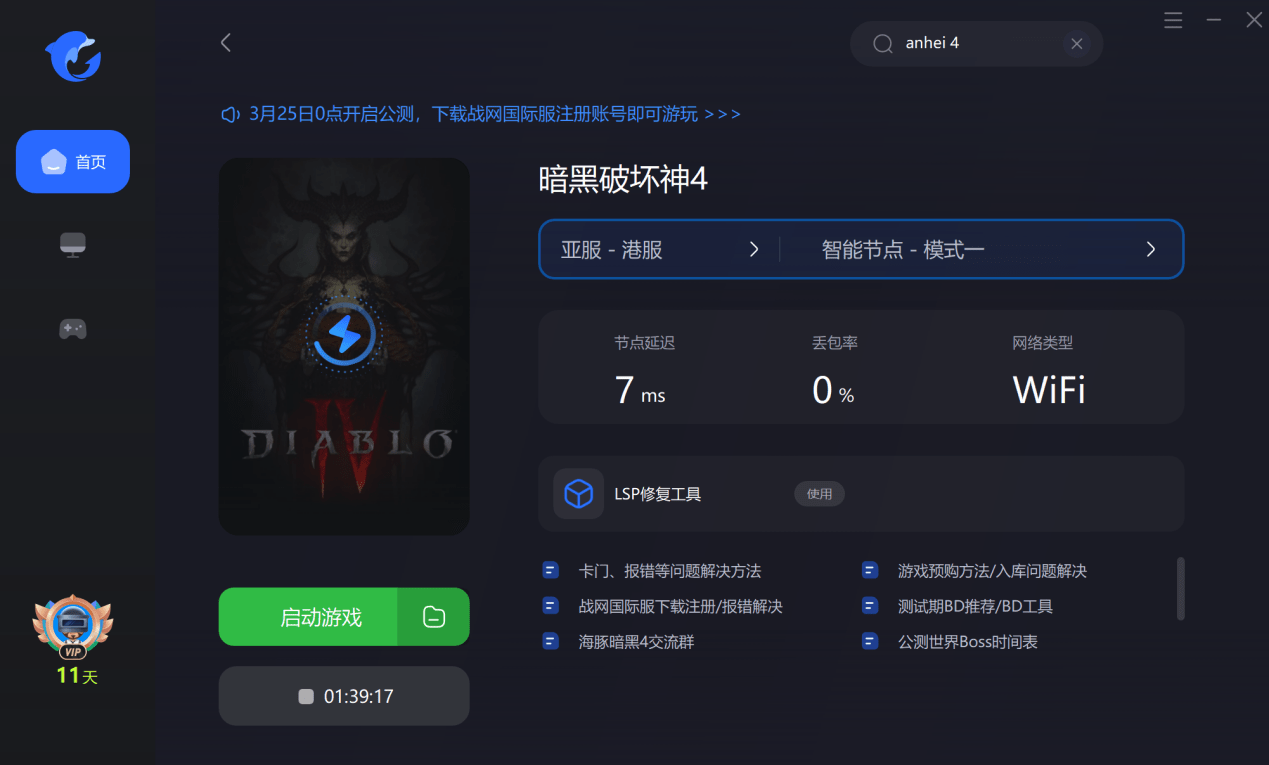The width and height of the screenshot is (1269, 765).
Task: Open the game folder icon next to 启动游戏
Action: 433,617
